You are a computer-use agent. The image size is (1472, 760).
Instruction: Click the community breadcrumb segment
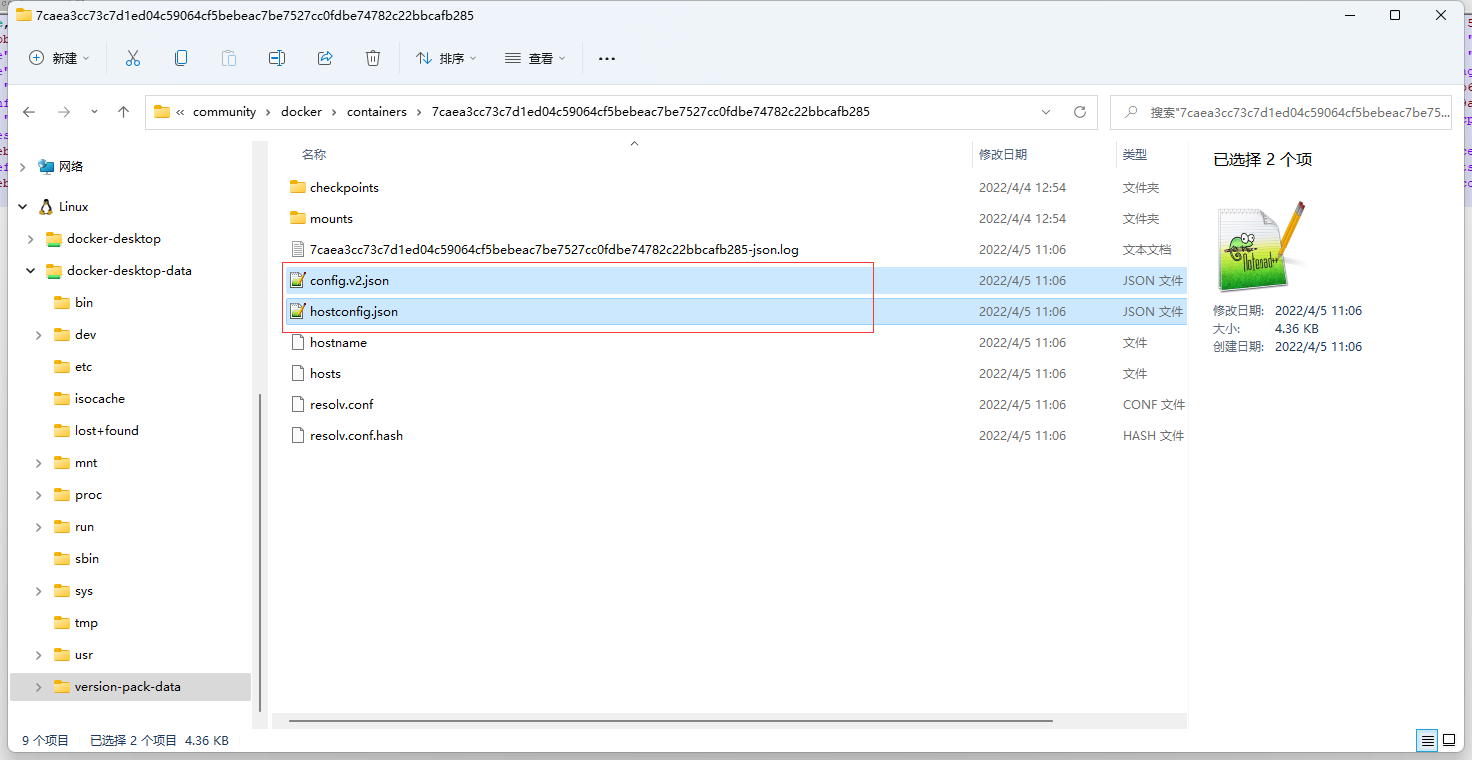[x=224, y=112]
